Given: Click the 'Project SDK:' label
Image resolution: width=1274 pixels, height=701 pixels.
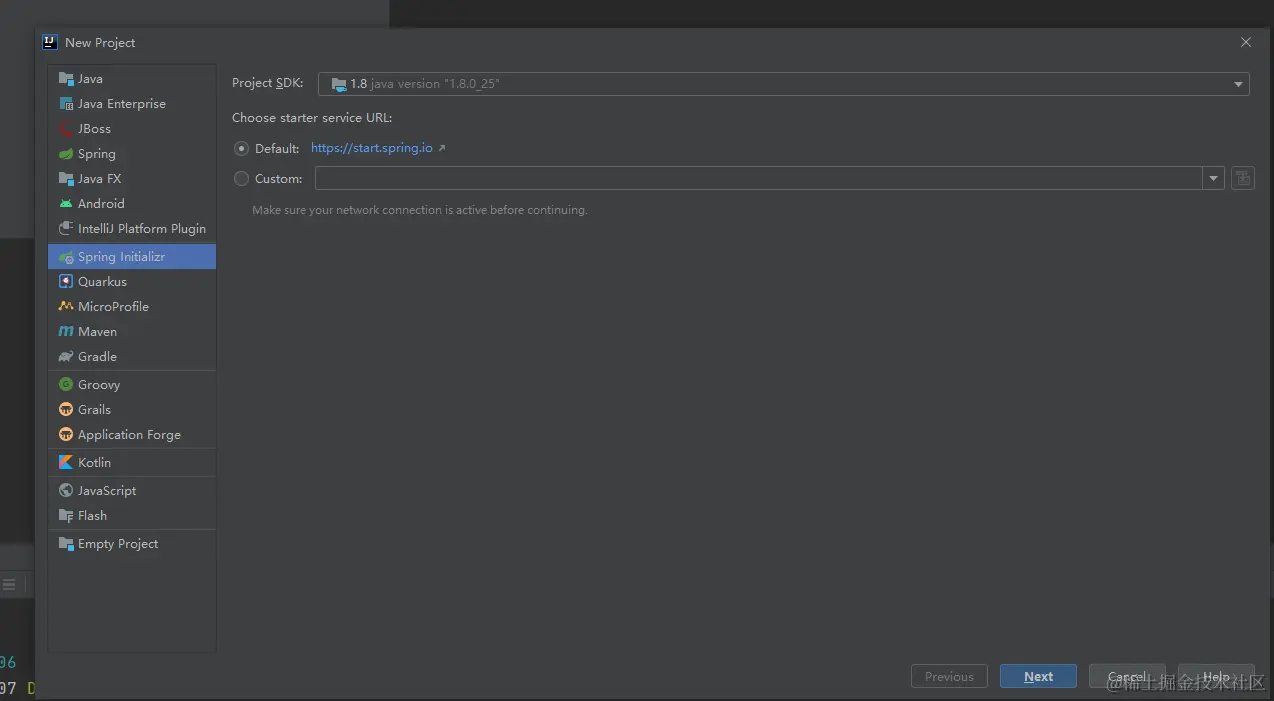Looking at the screenshot, I should pyautogui.click(x=267, y=84).
